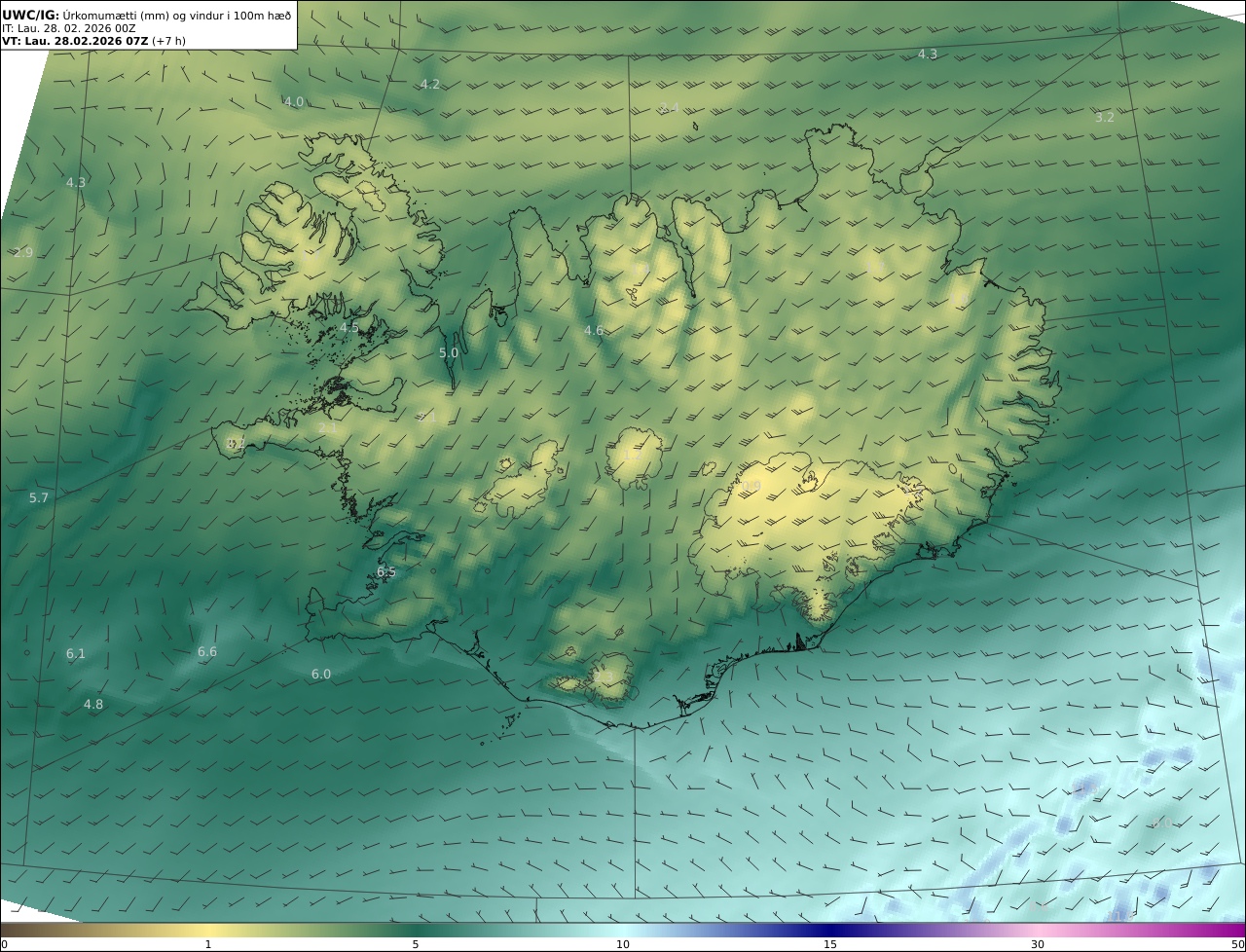Click the map value '5.0'

click(449, 353)
